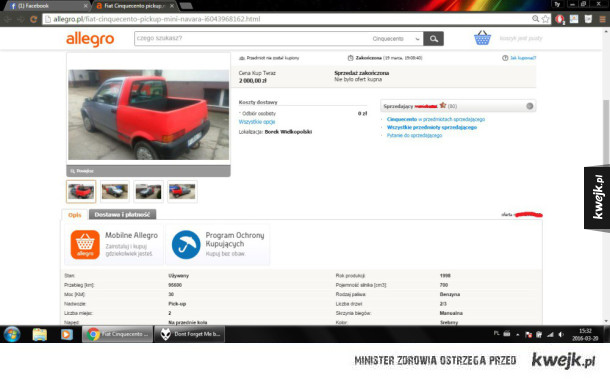Click the czego szukasz search field
This screenshot has width=610, height=379.
tap(251, 39)
